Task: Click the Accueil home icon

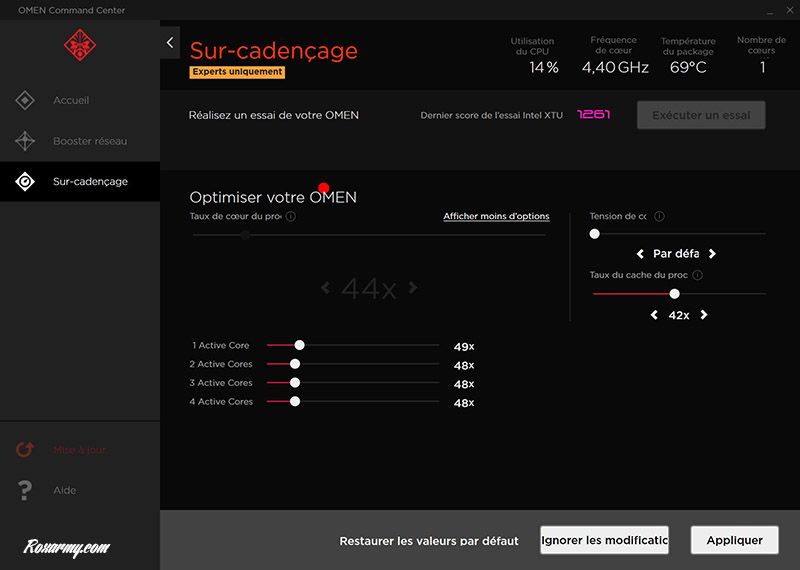Action: click(25, 100)
